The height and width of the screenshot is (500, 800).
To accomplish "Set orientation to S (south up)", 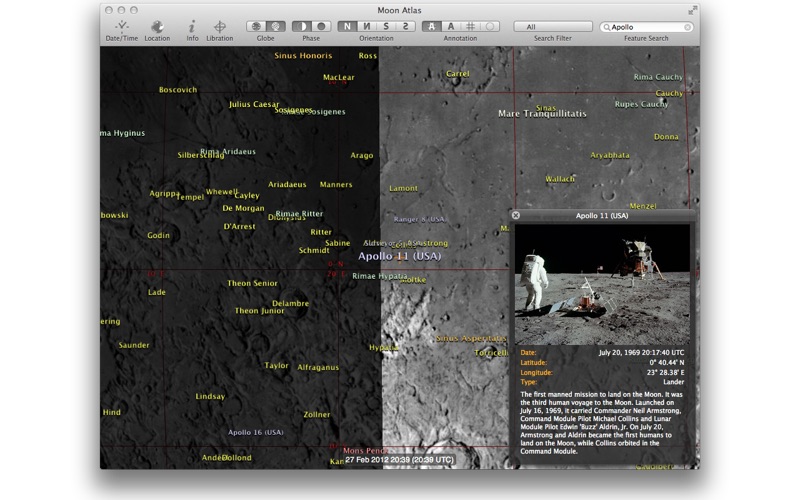I will coord(386,26).
